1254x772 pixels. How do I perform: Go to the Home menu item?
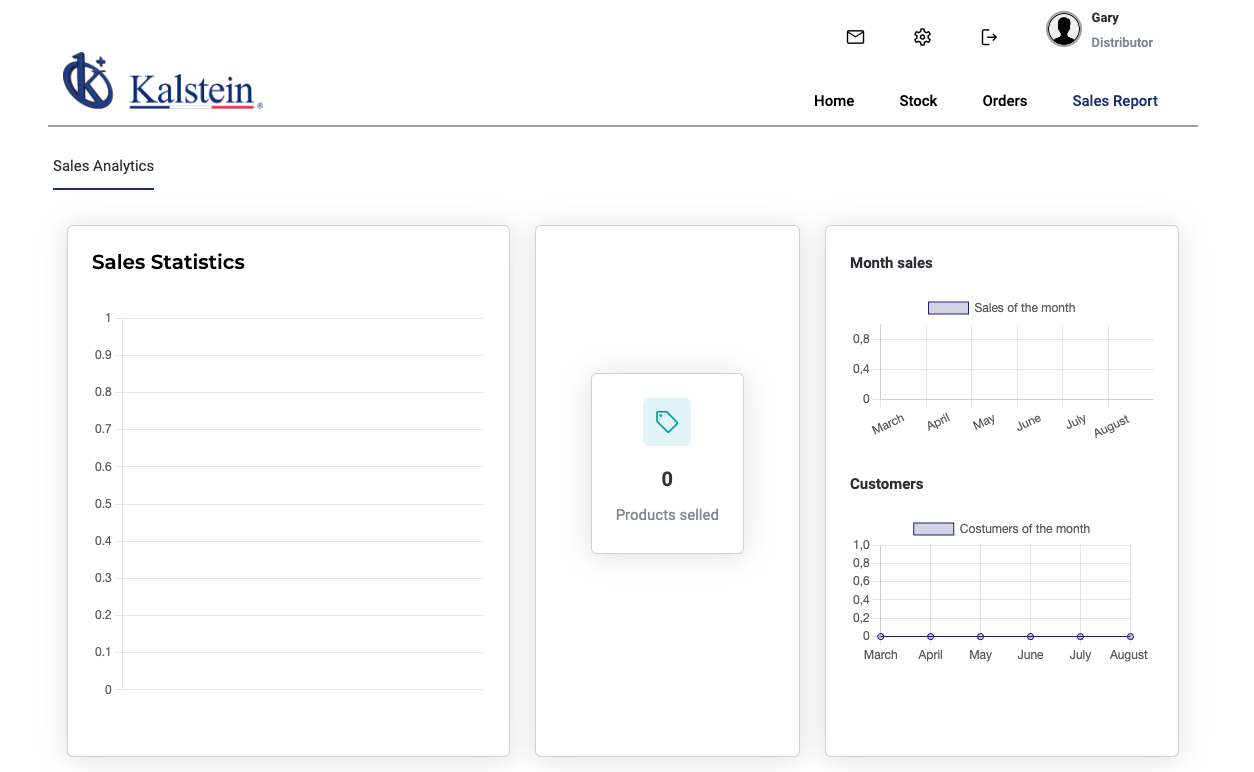tap(834, 101)
